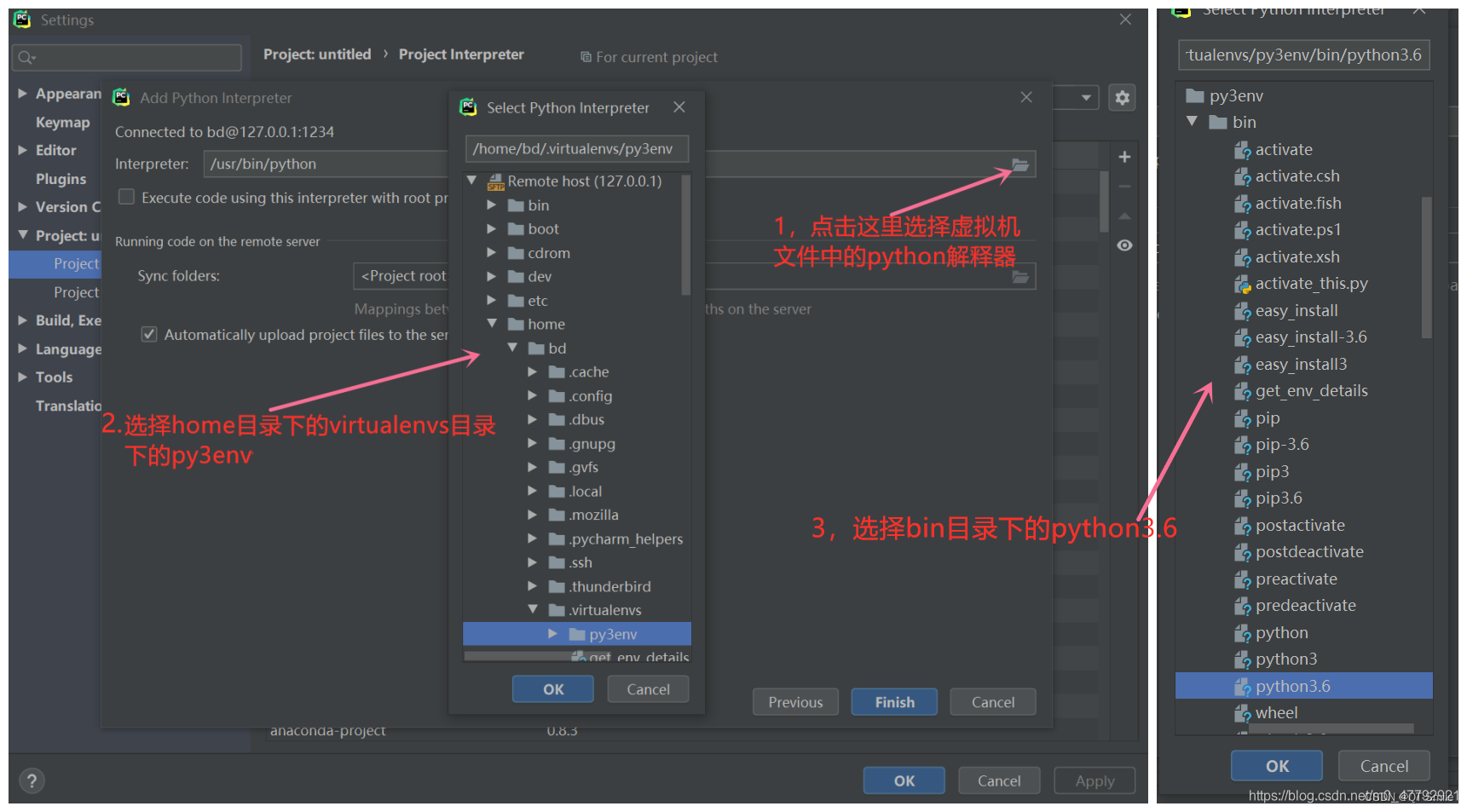Open Build, Execution settings section

point(68,320)
